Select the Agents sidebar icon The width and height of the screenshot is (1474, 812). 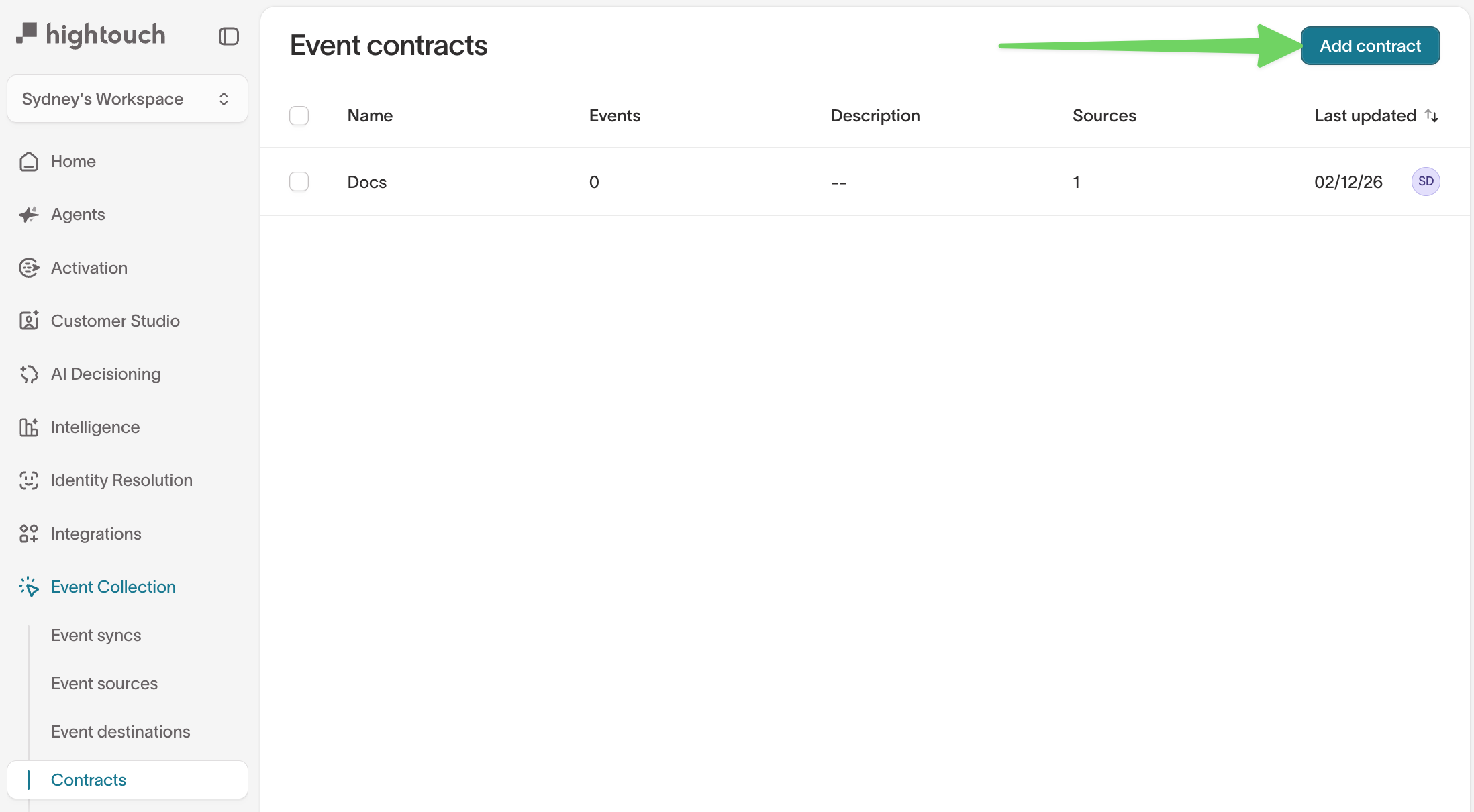pos(28,214)
